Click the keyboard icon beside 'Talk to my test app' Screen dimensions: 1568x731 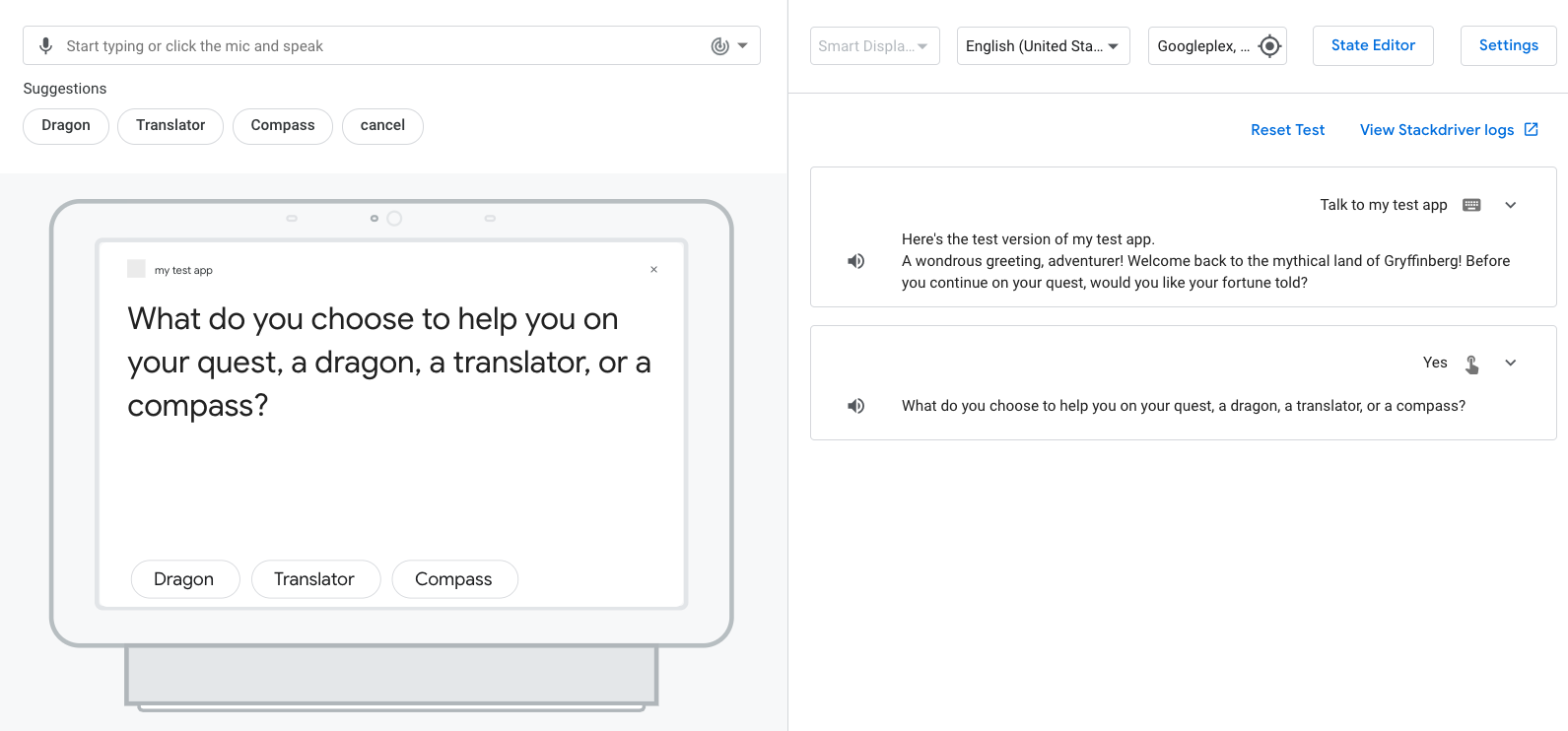click(x=1471, y=205)
